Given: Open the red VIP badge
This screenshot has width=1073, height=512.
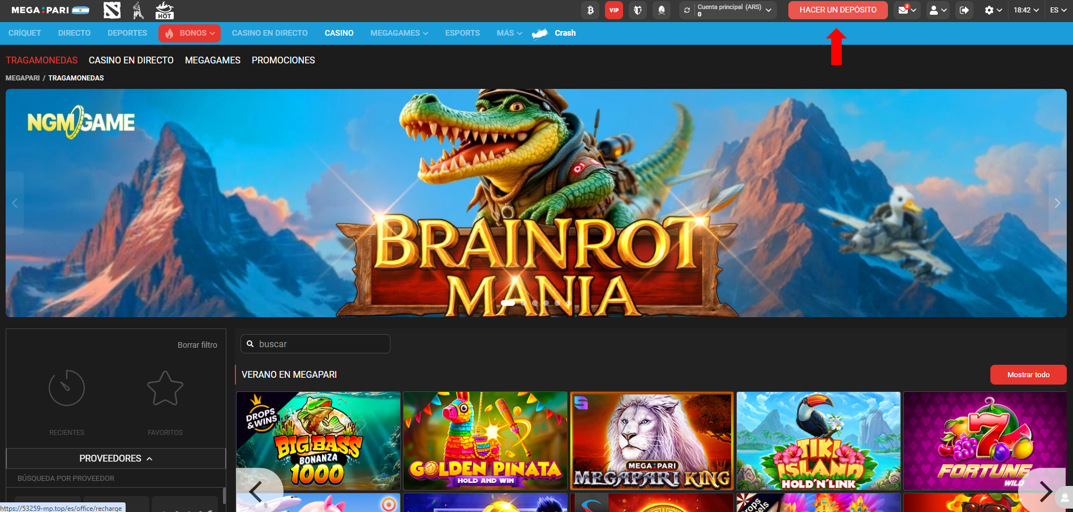Looking at the screenshot, I should [x=614, y=10].
